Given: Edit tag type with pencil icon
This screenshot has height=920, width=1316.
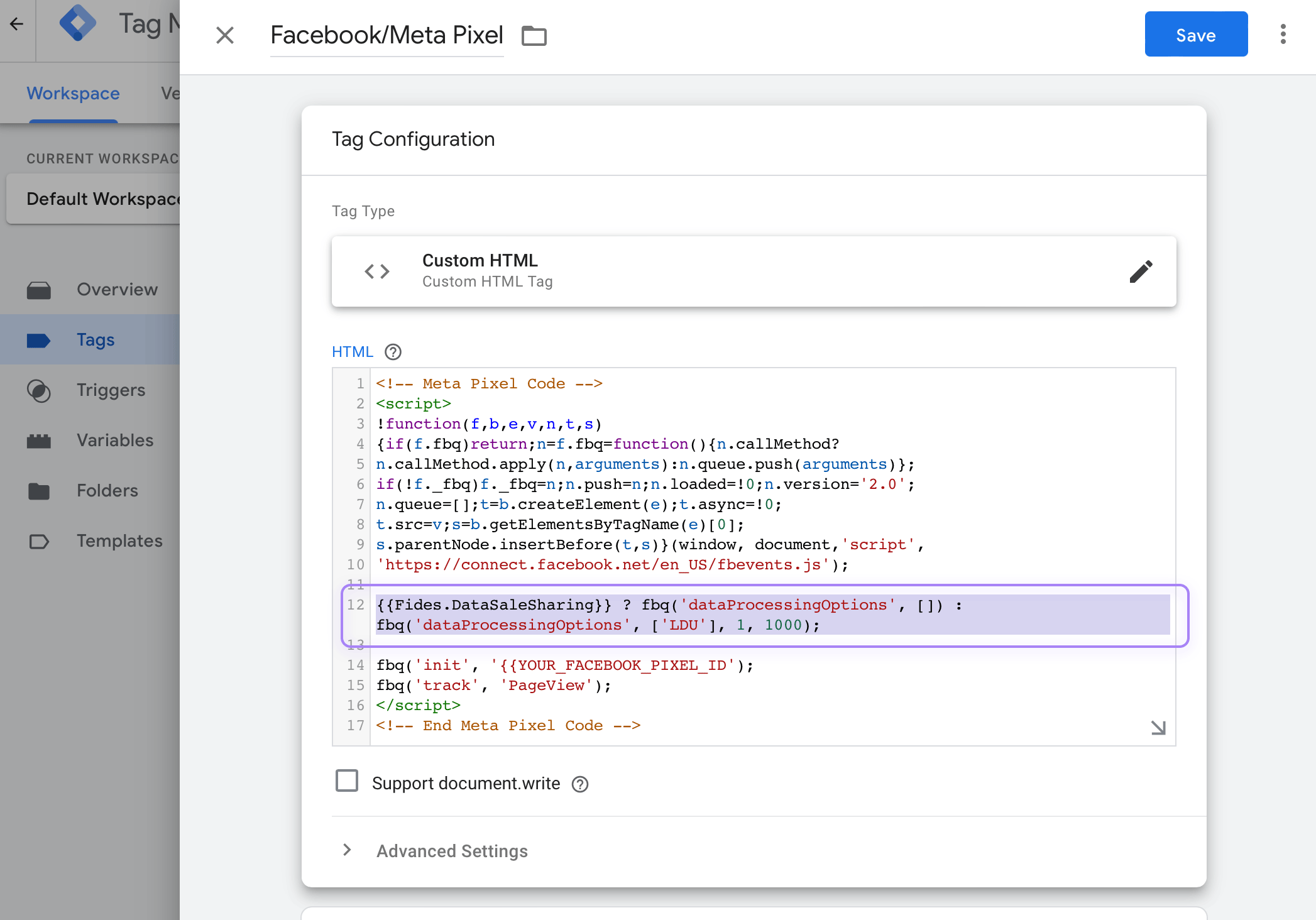Looking at the screenshot, I should coord(1141,271).
